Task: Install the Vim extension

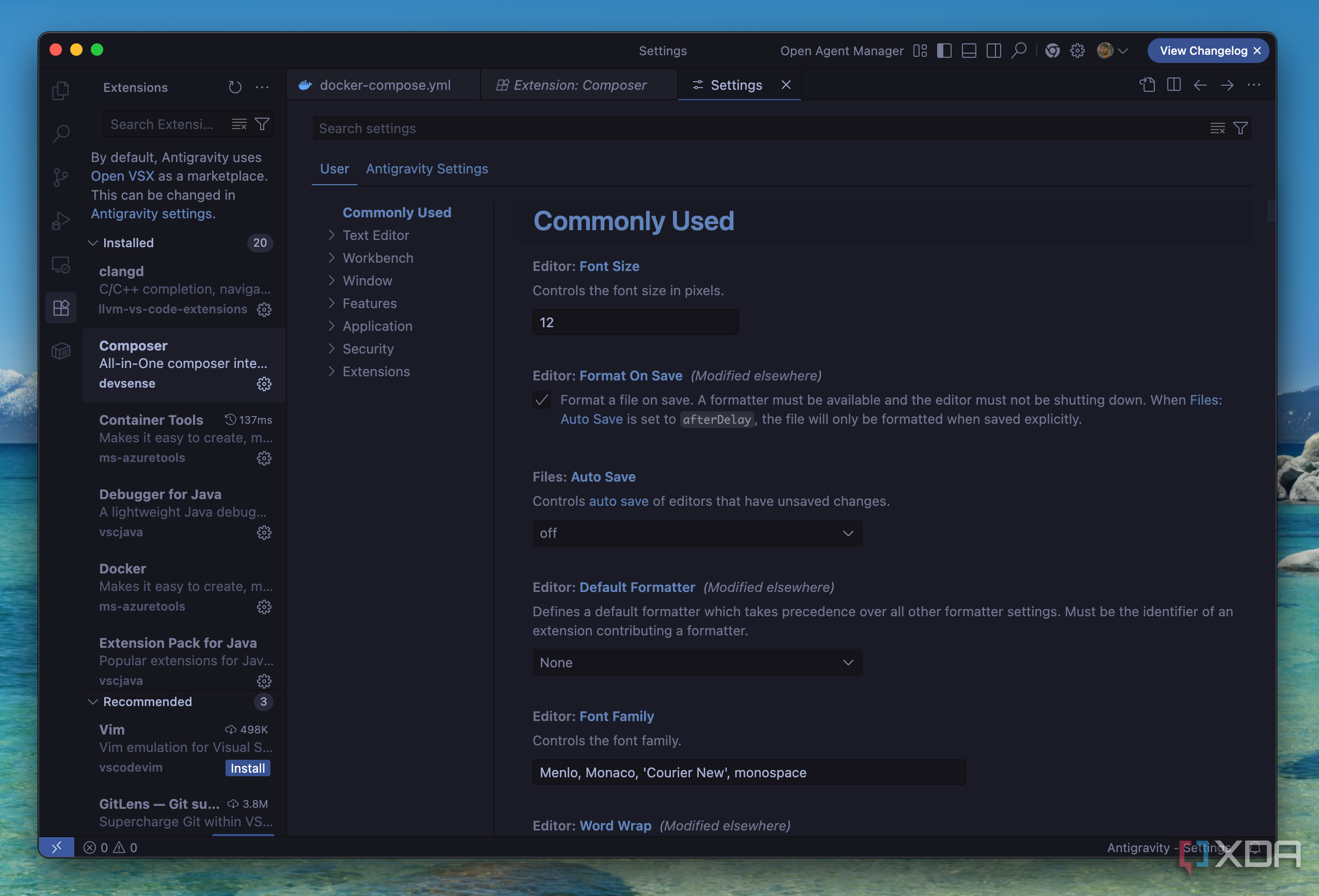Action: (x=248, y=767)
